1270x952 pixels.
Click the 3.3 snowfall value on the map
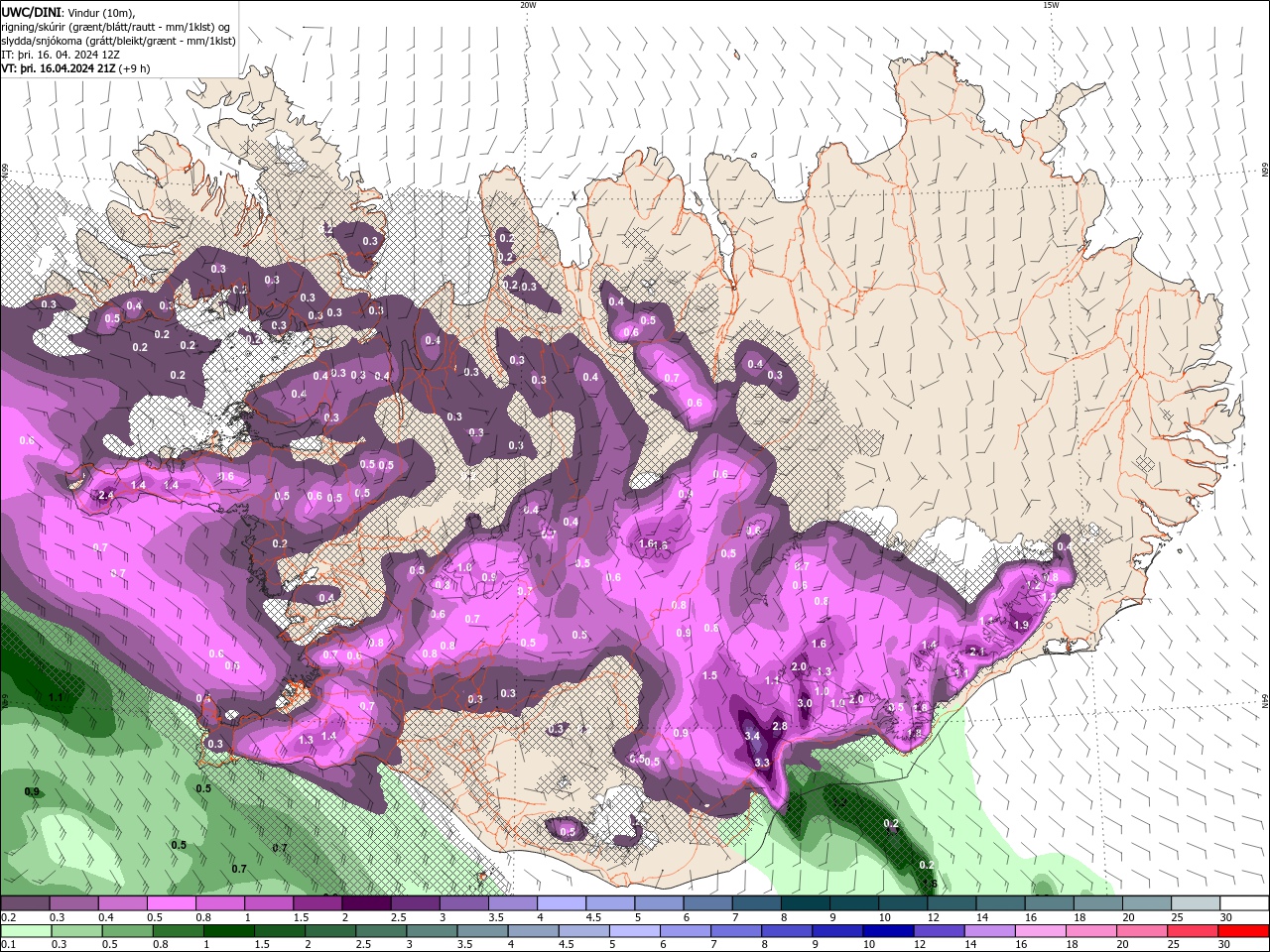tap(762, 763)
